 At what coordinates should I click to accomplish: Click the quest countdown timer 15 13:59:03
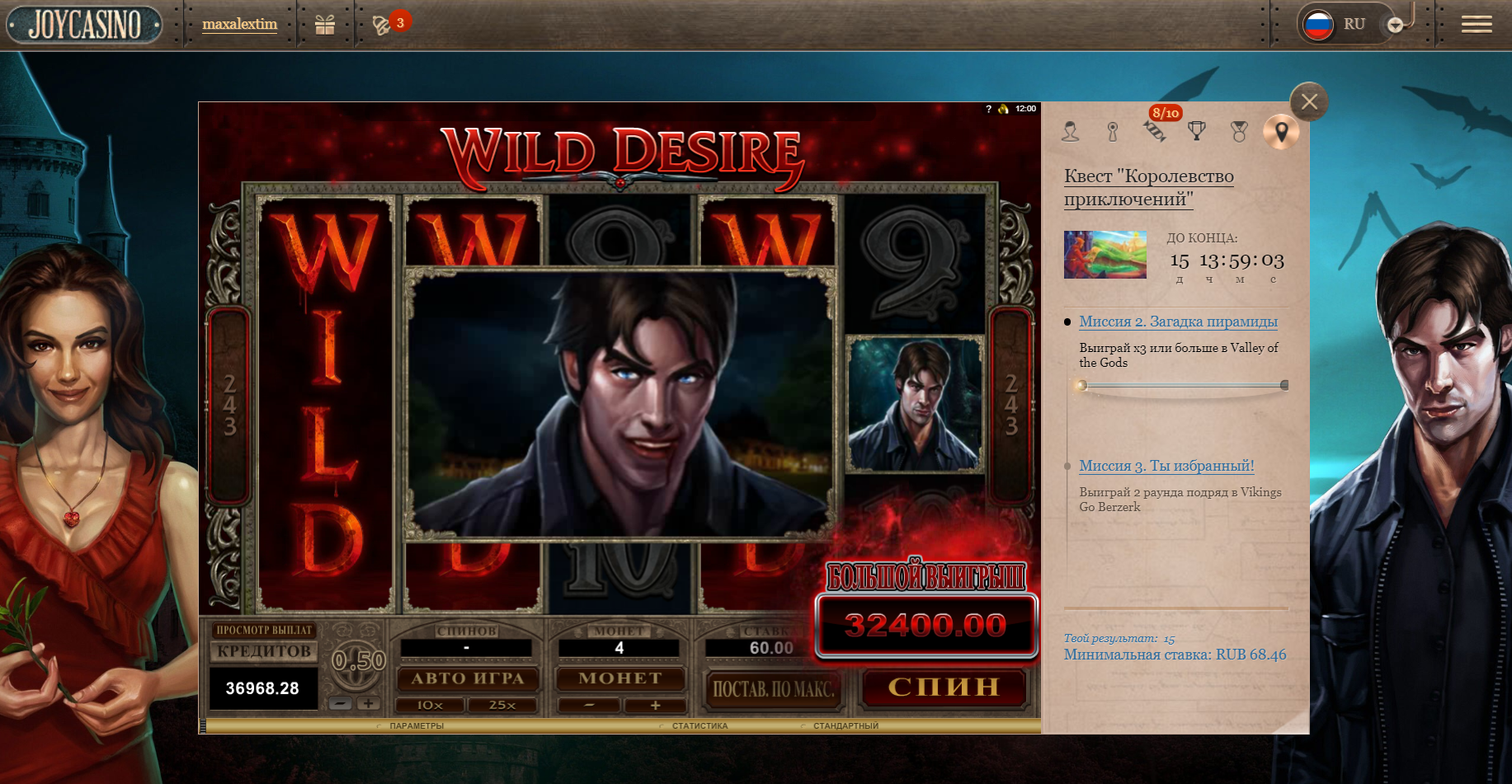(1227, 261)
